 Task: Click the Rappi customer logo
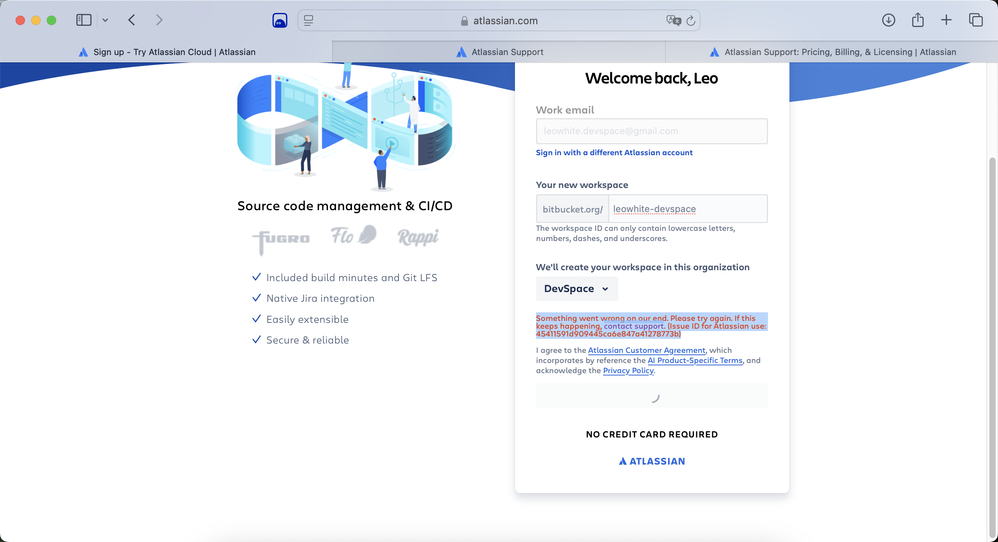pyautogui.click(x=418, y=237)
